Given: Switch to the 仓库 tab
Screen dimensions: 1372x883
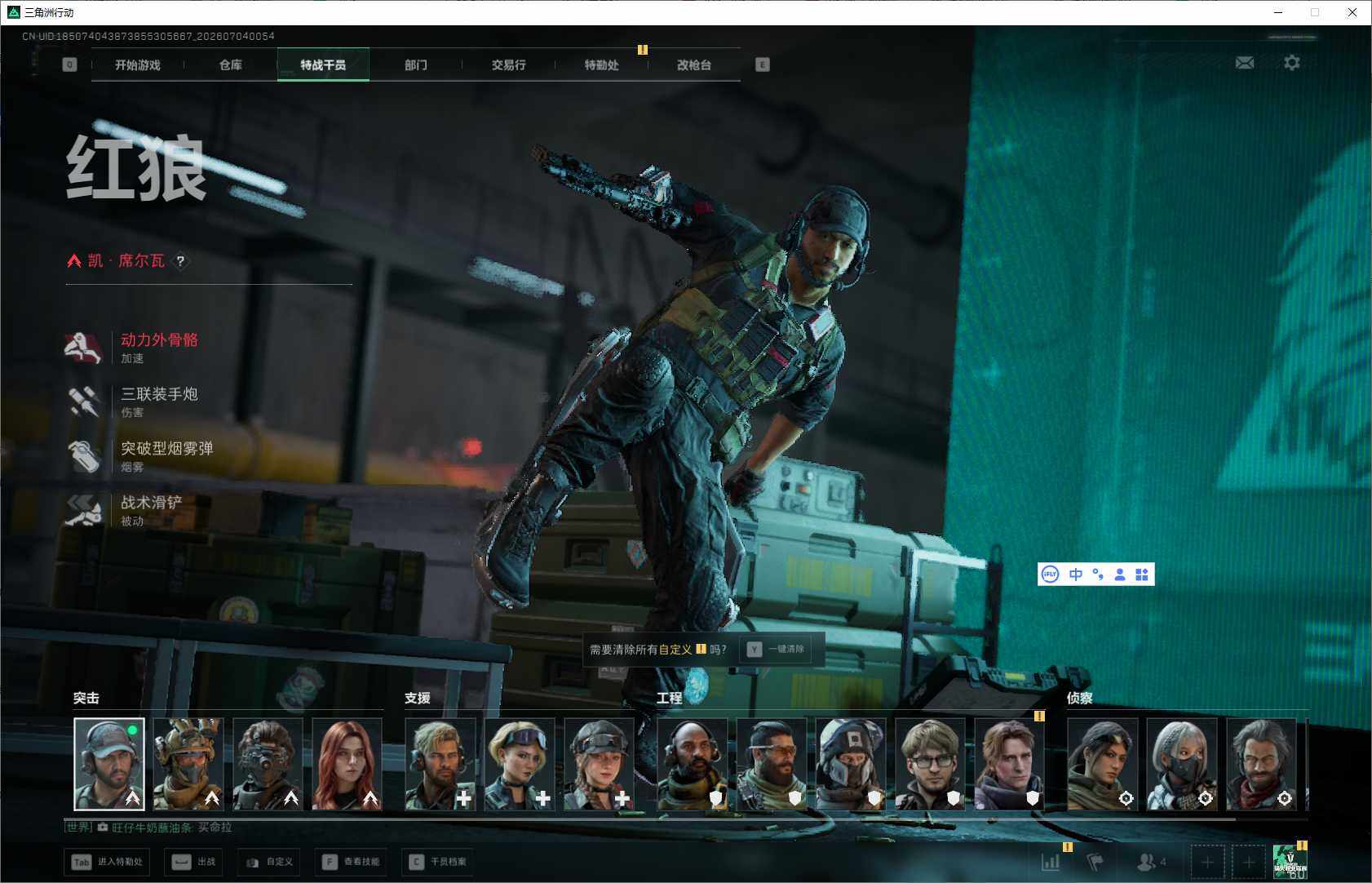Looking at the screenshot, I should [x=231, y=64].
